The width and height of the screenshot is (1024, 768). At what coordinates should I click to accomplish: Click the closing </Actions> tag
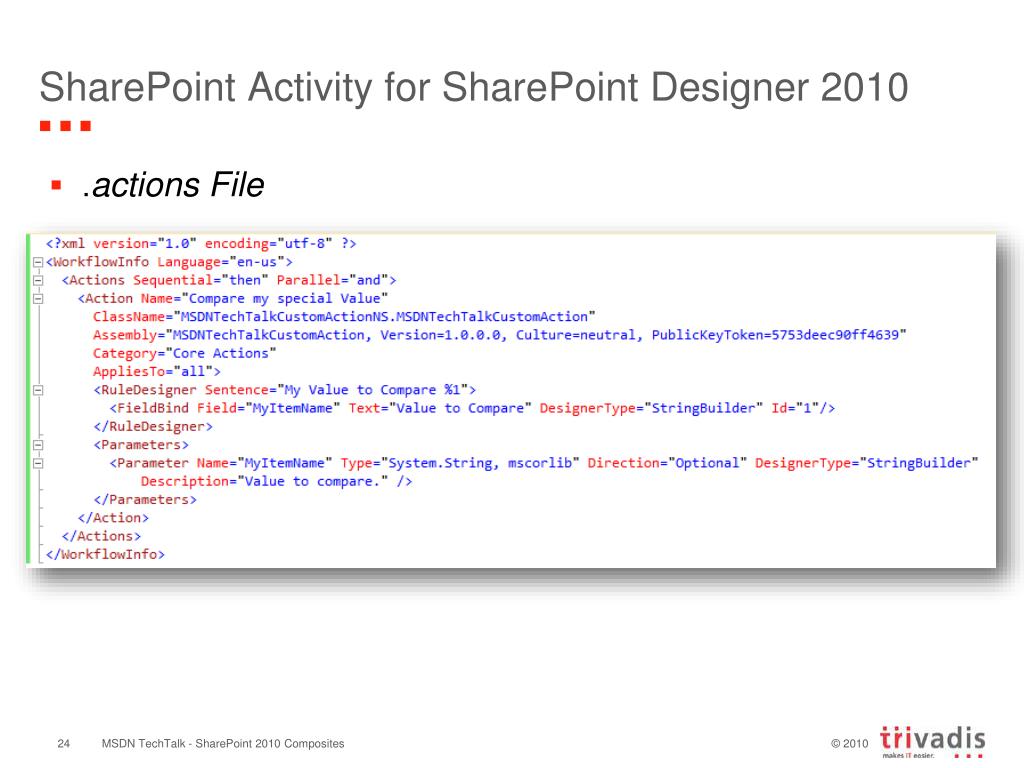pyautogui.click(x=101, y=536)
